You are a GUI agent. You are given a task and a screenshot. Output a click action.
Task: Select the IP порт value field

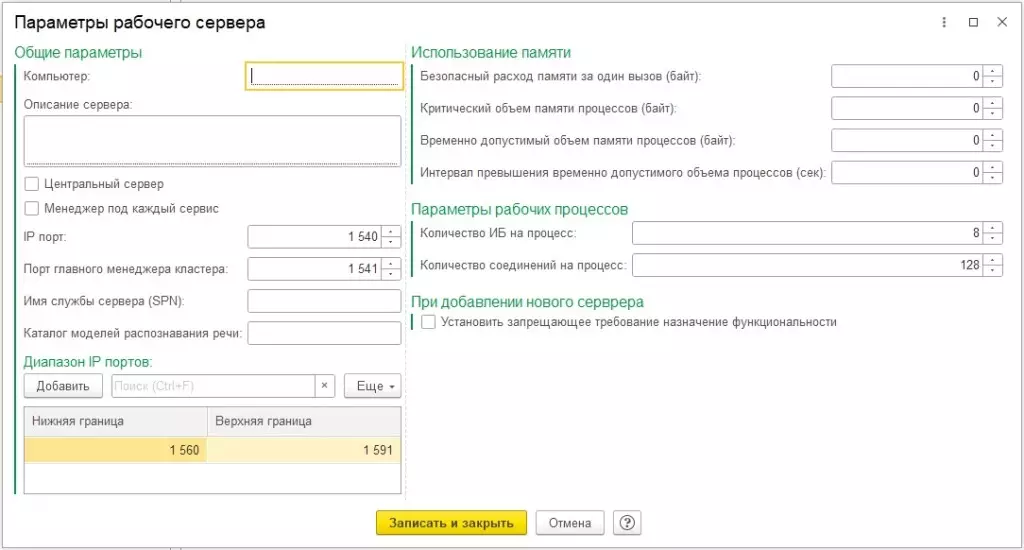click(x=316, y=236)
